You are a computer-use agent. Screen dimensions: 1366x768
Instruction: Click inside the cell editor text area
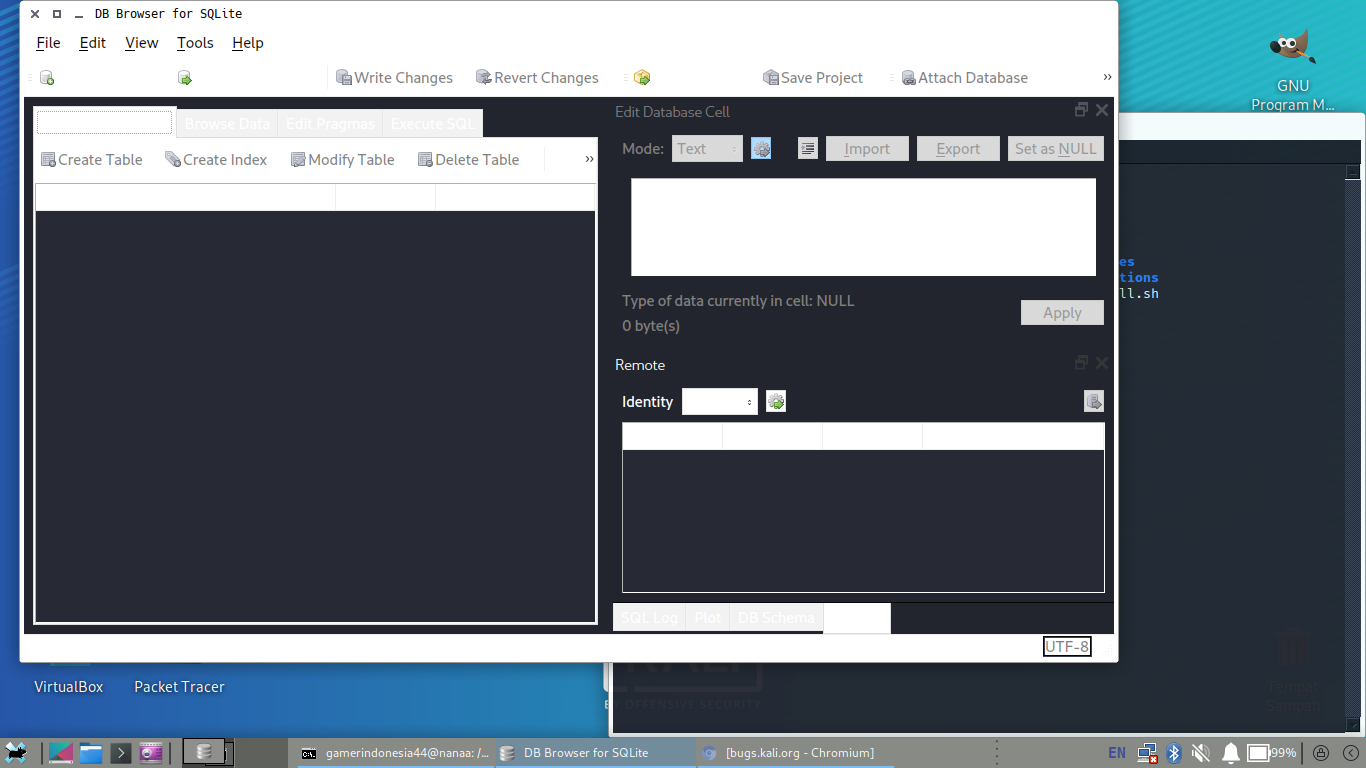(x=864, y=227)
